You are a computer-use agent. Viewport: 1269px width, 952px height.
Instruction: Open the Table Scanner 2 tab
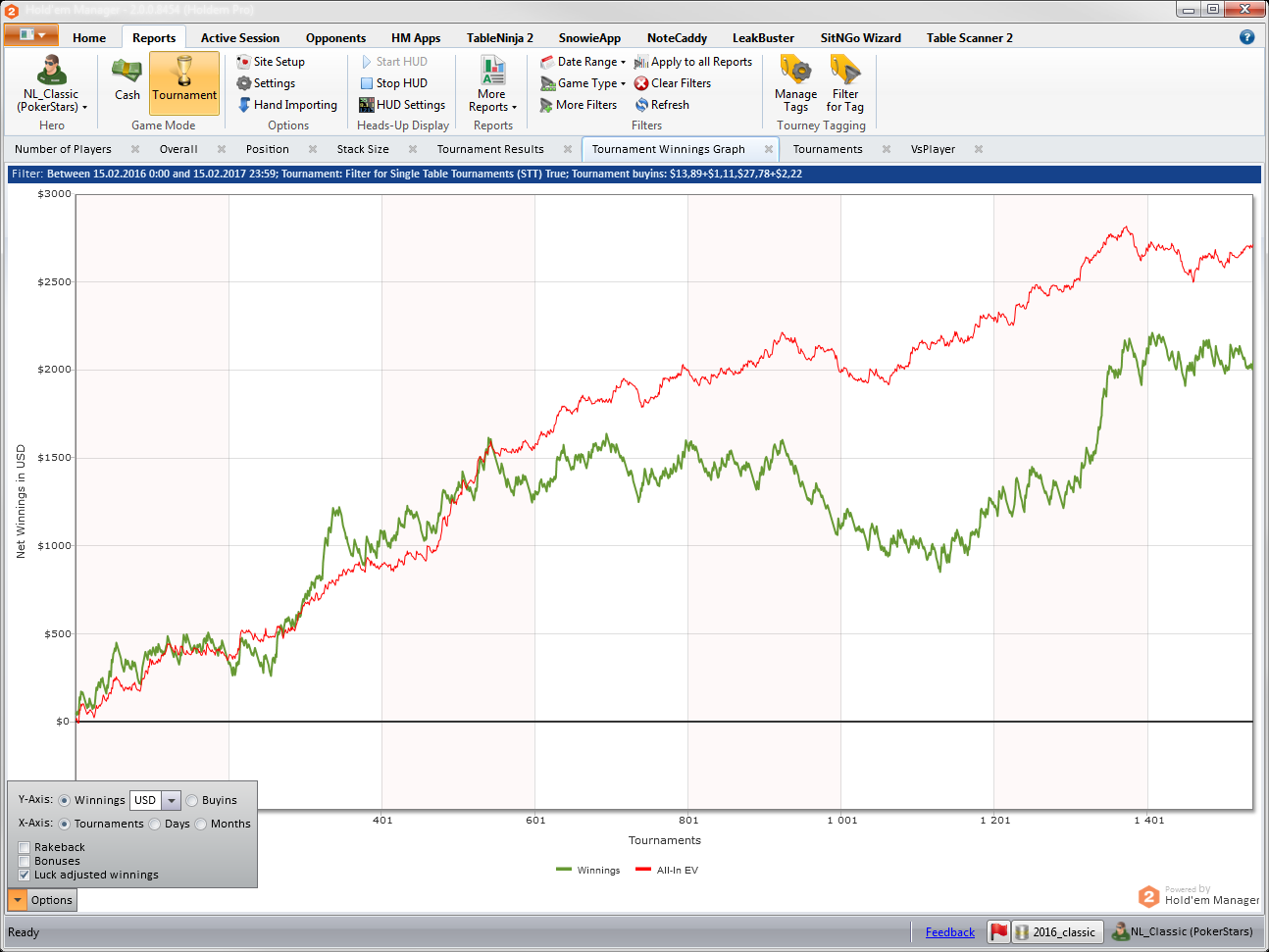[970, 37]
